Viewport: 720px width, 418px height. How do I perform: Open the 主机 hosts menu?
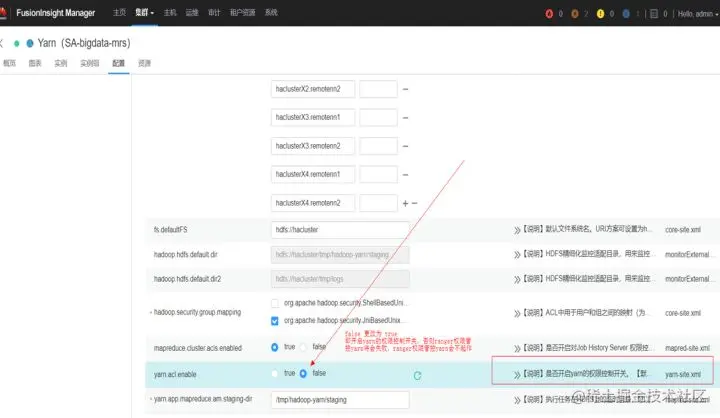170,12
